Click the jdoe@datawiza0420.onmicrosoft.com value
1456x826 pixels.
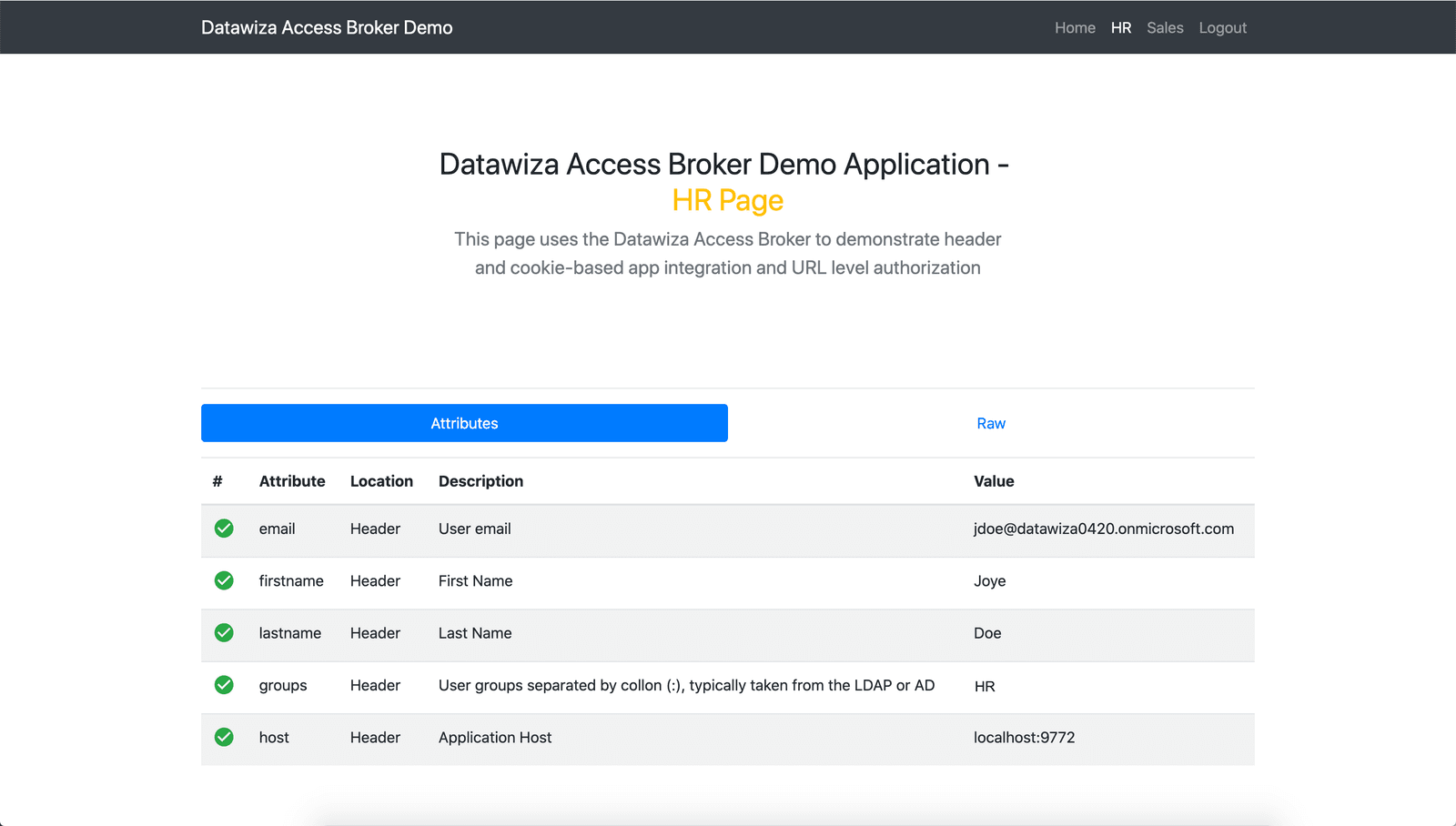pos(1104,529)
